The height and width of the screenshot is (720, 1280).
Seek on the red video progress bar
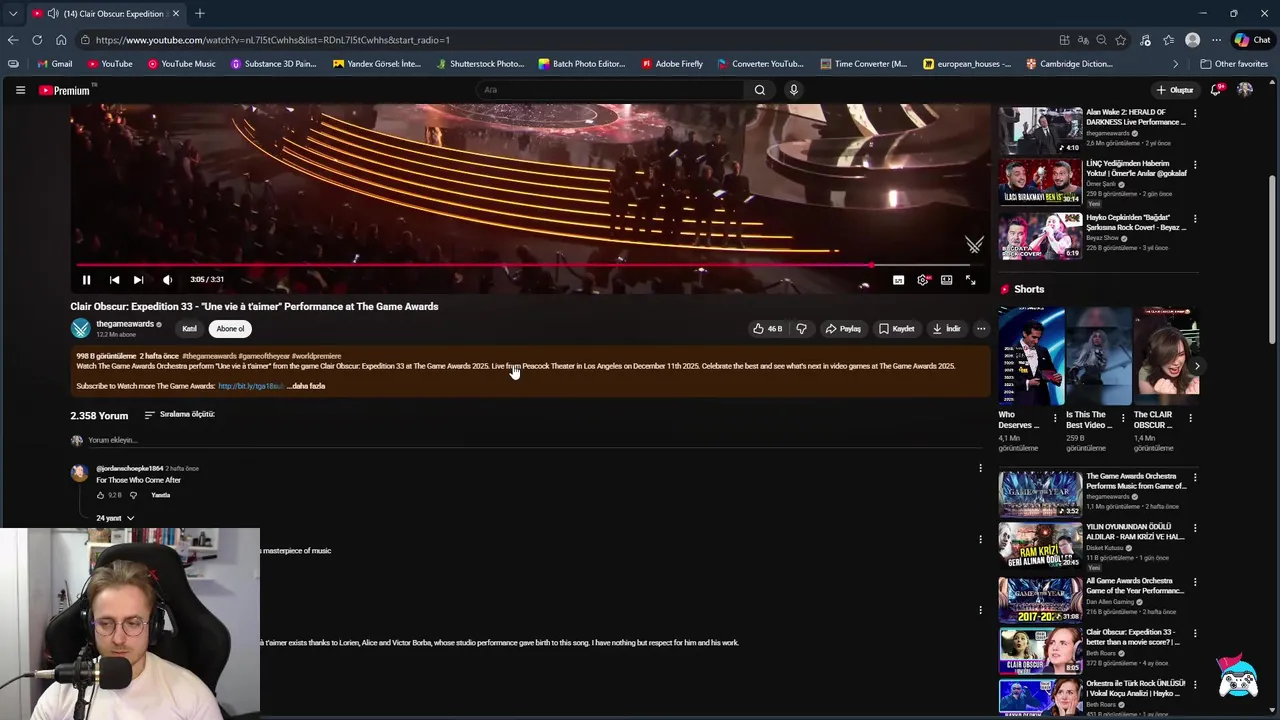point(523,265)
